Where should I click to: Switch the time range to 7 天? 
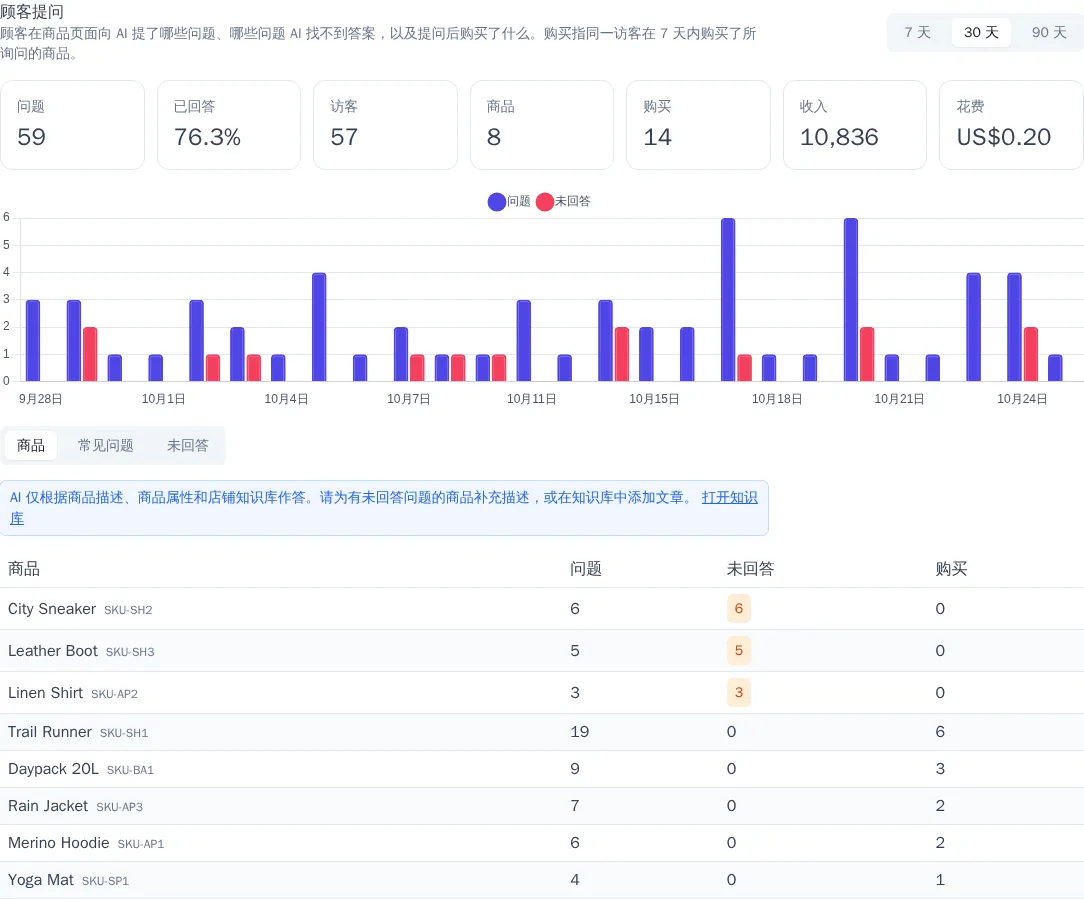pos(917,33)
